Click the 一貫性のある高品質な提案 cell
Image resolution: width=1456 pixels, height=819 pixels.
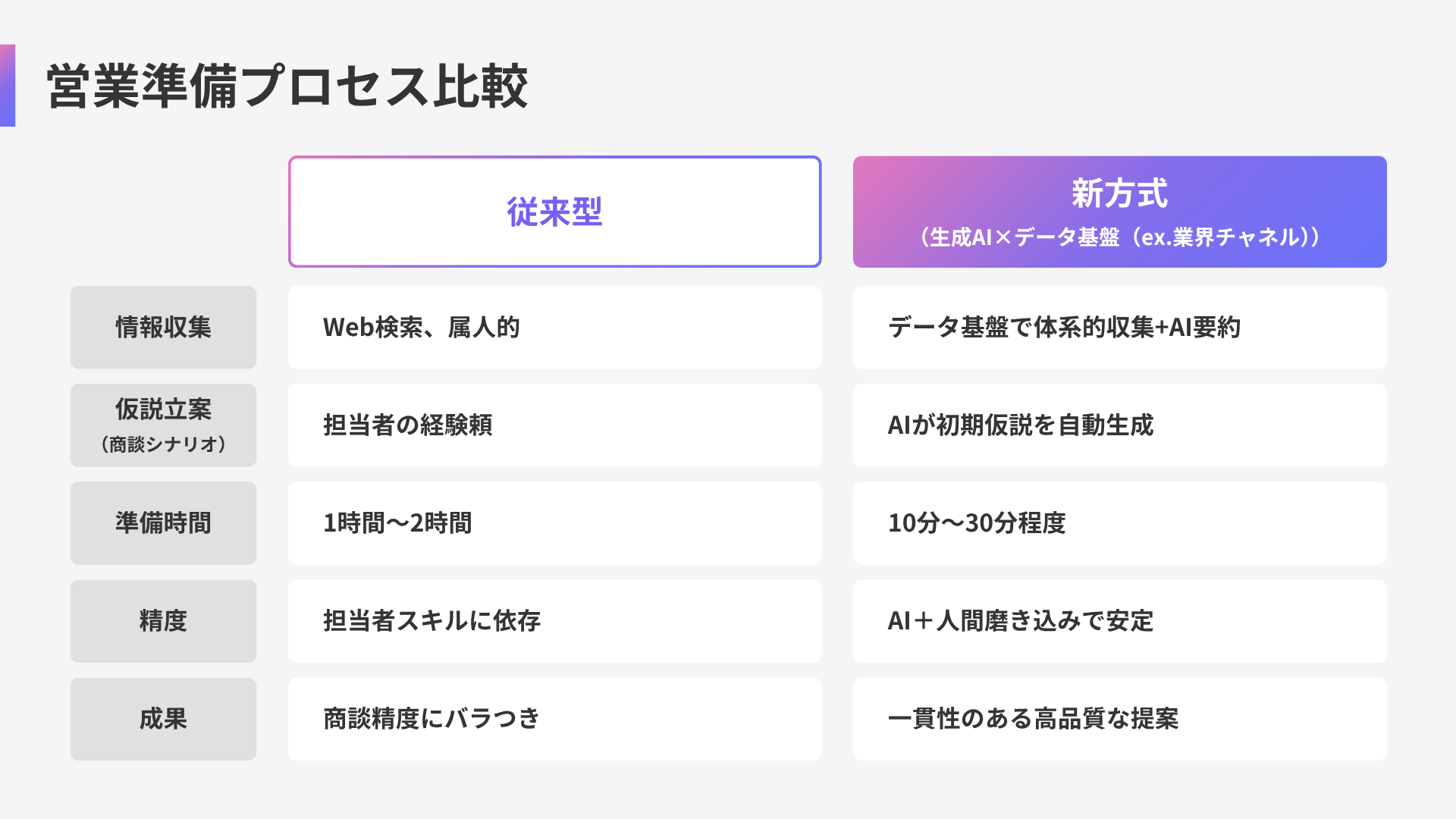pos(1119,718)
